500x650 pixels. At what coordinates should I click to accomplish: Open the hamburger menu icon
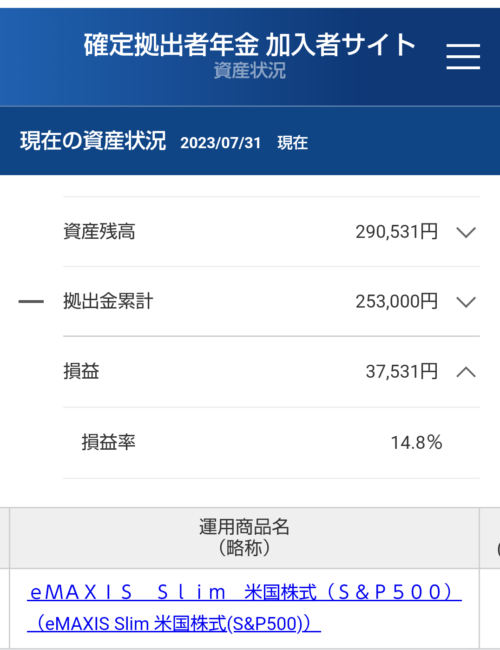[x=463, y=56]
